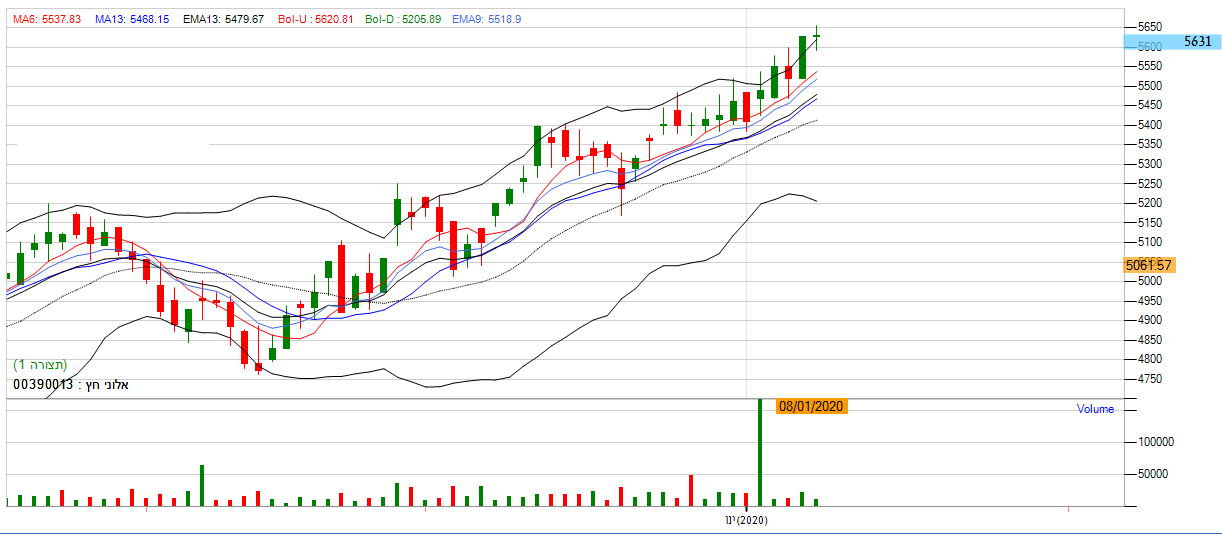Click the Volume panel label
The image size is (1222, 534).
click(1095, 409)
